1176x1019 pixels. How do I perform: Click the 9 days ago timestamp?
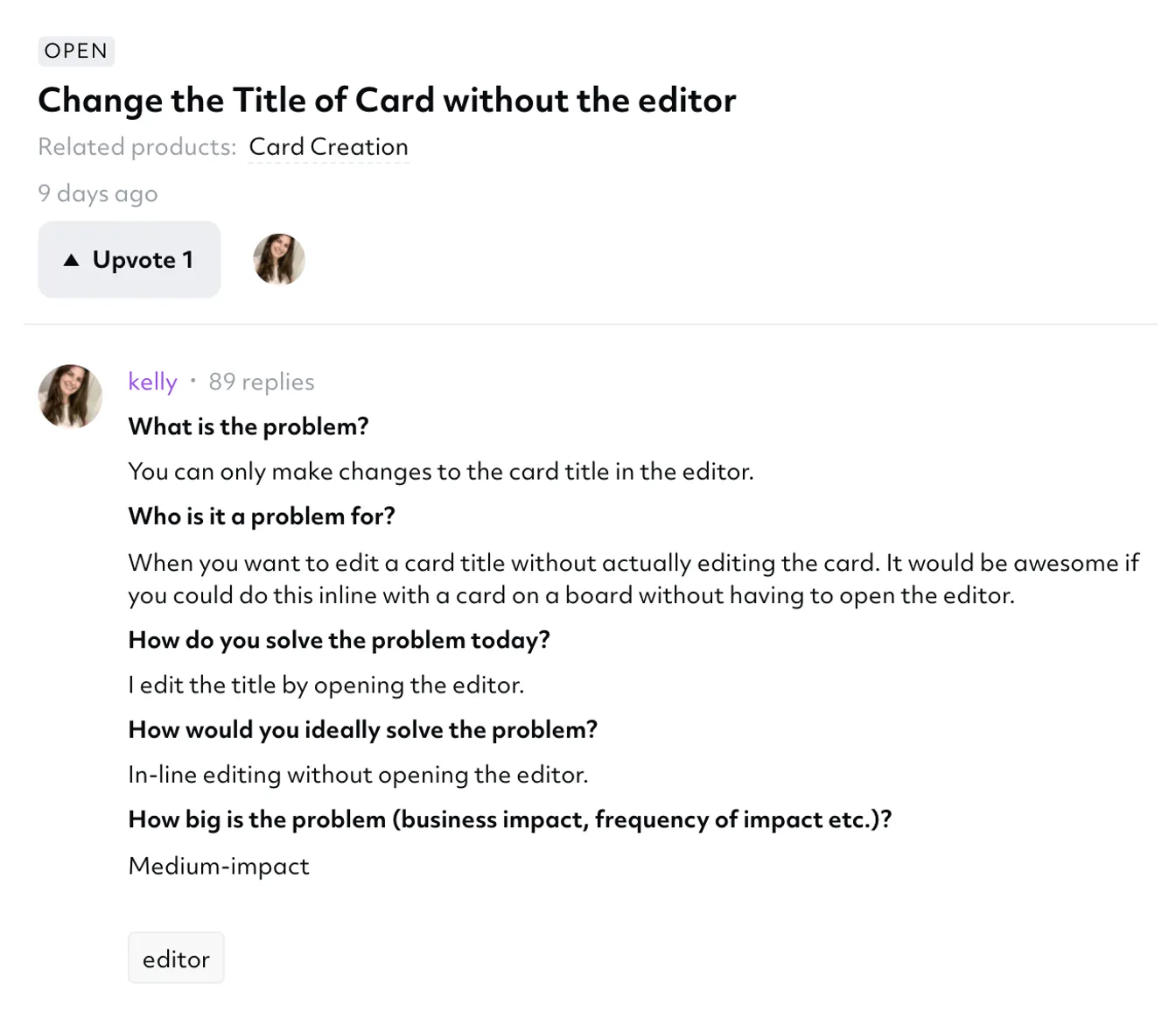point(97,193)
